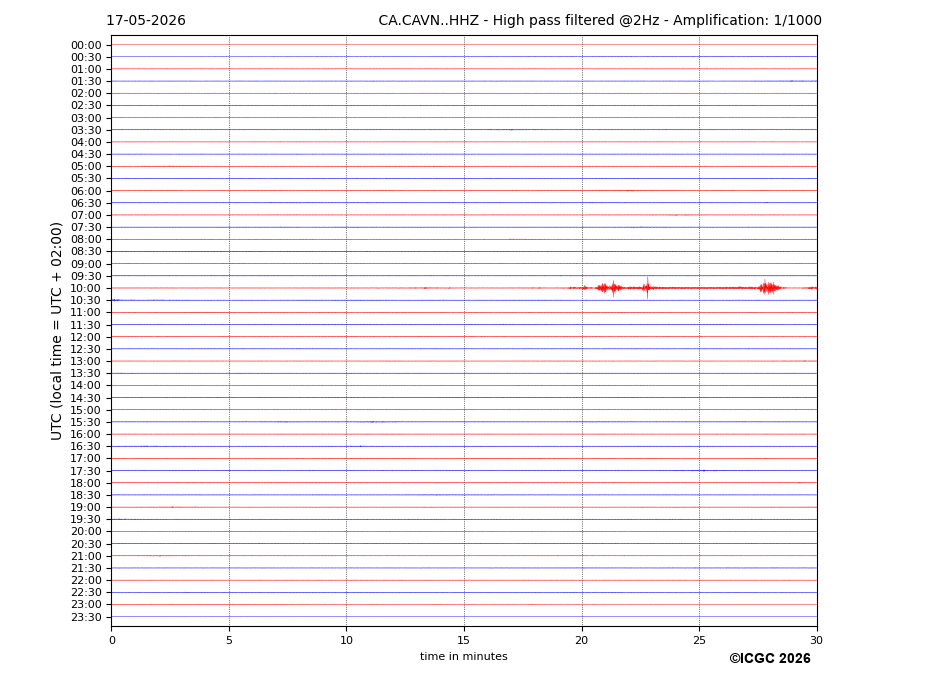The height and width of the screenshot is (696, 927).
Task: Click the "time in minutes" axis label
Action: (x=464, y=656)
